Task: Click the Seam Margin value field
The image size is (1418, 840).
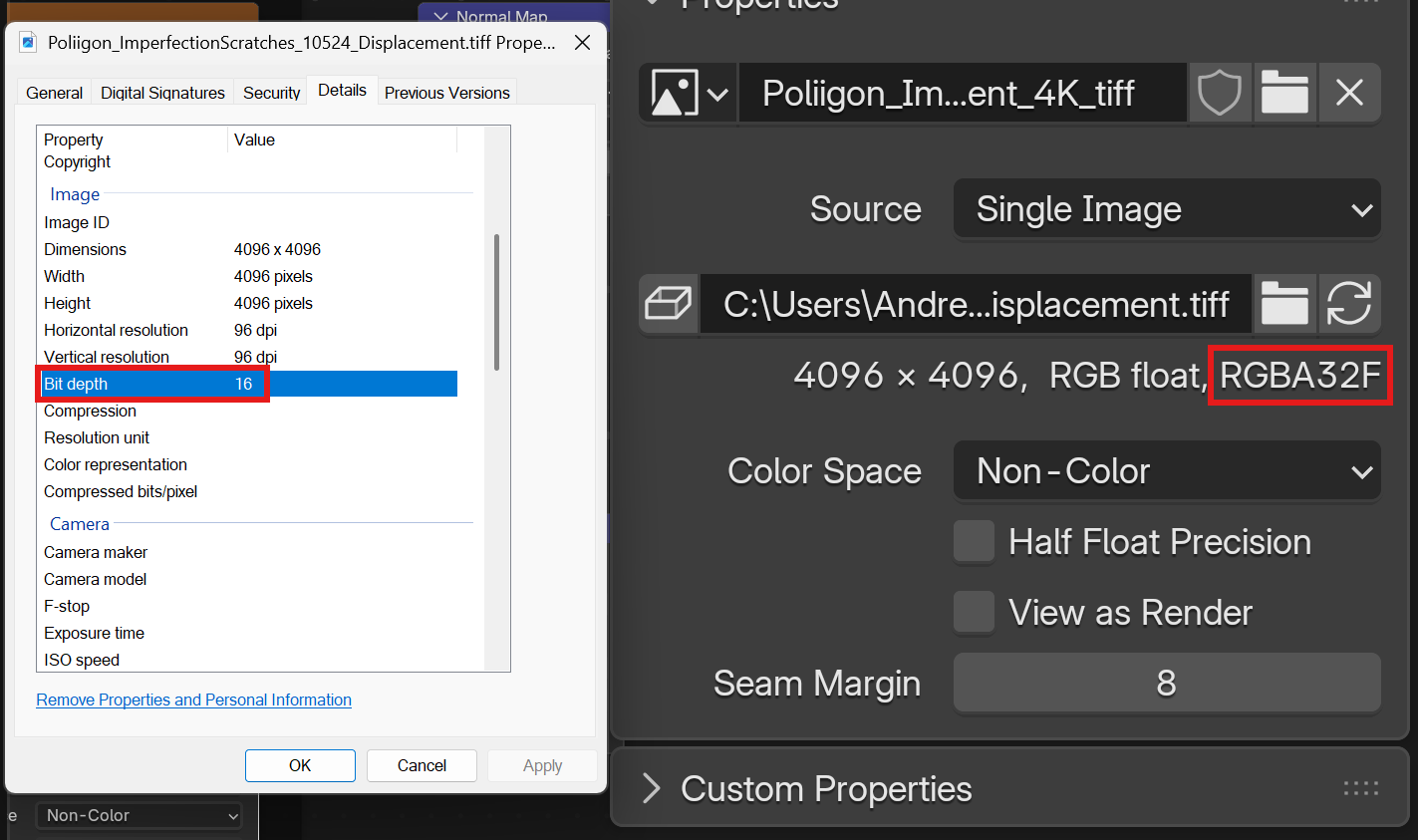Action: 1166,684
